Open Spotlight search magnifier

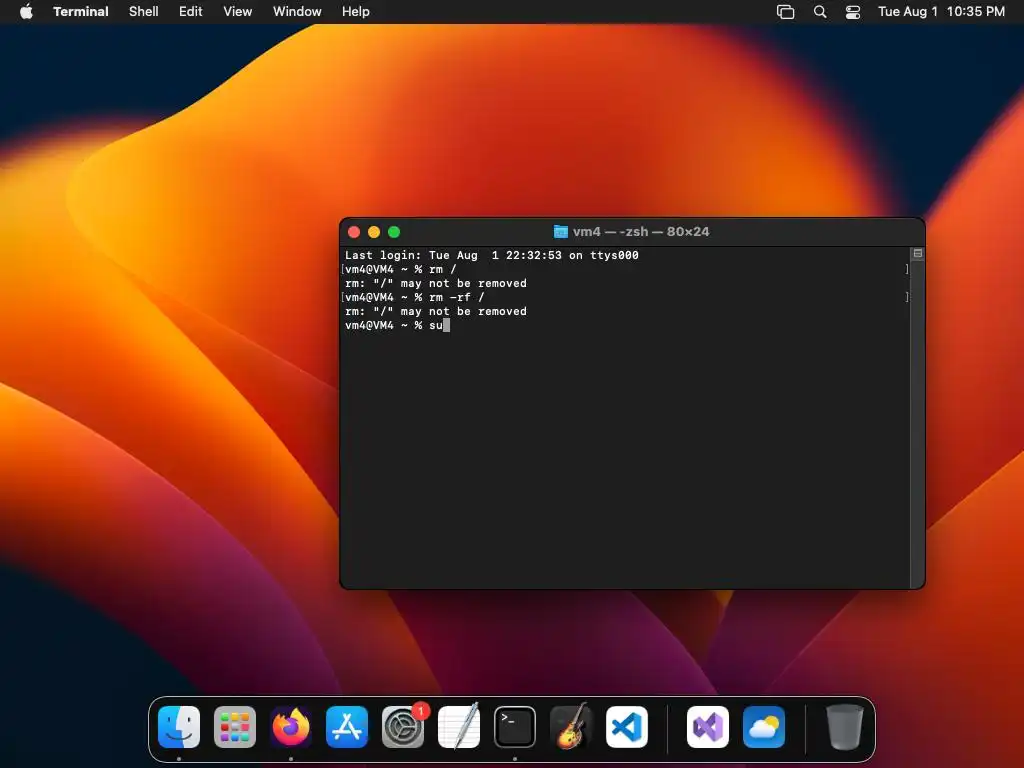820,12
